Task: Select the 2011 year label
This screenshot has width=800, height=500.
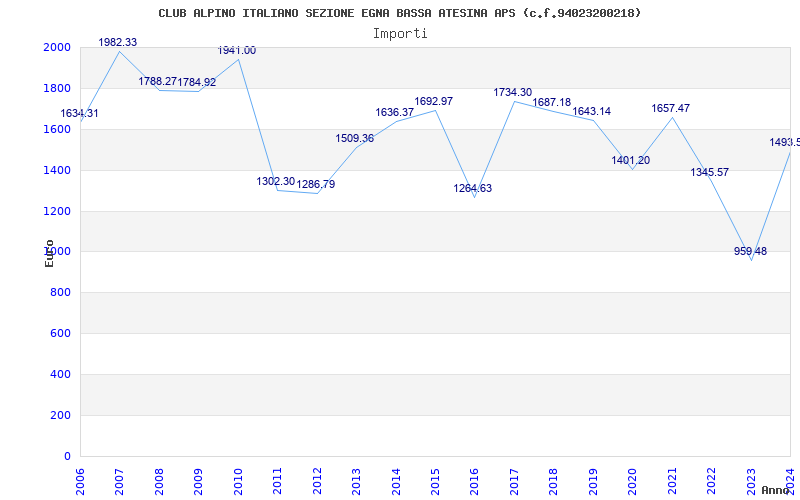Action: 278,481
